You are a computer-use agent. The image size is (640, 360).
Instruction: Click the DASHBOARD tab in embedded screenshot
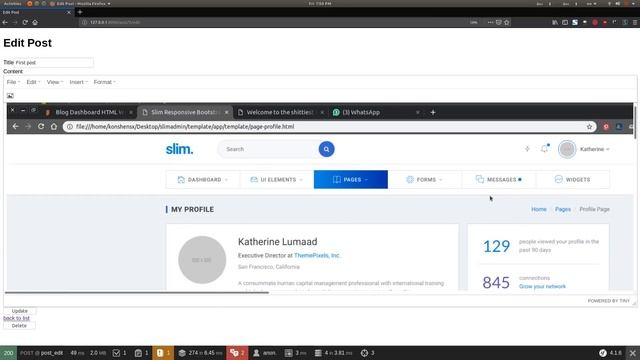(x=202, y=180)
